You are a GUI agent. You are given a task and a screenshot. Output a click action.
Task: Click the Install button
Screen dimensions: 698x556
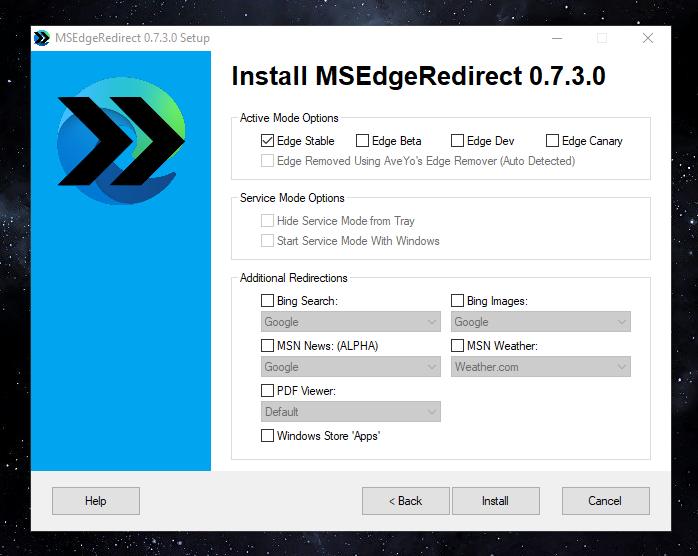[496, 501]
